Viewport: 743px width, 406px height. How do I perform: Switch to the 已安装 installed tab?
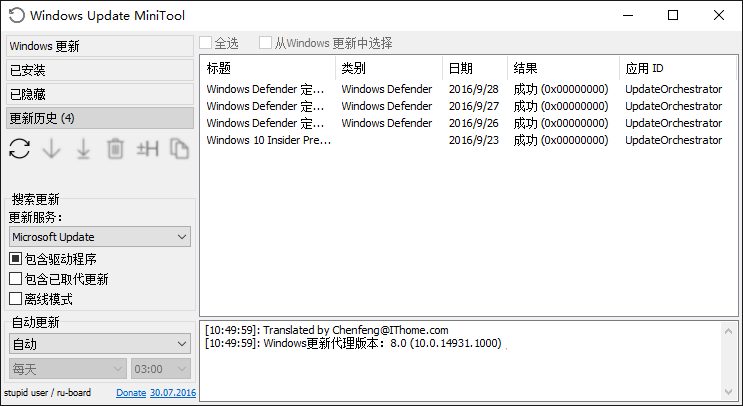coord(100,70)
